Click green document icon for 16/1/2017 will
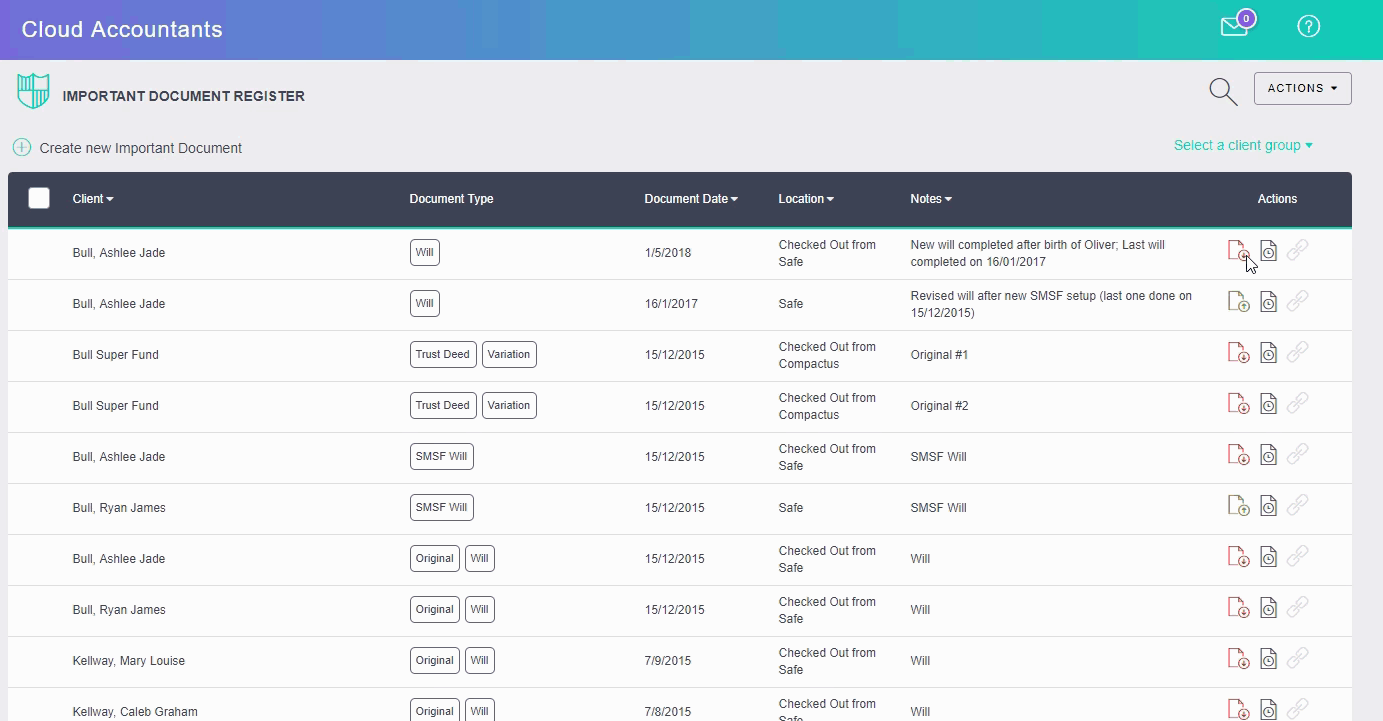Screen dimensions: 1383x721 (x=1238, y=301)
